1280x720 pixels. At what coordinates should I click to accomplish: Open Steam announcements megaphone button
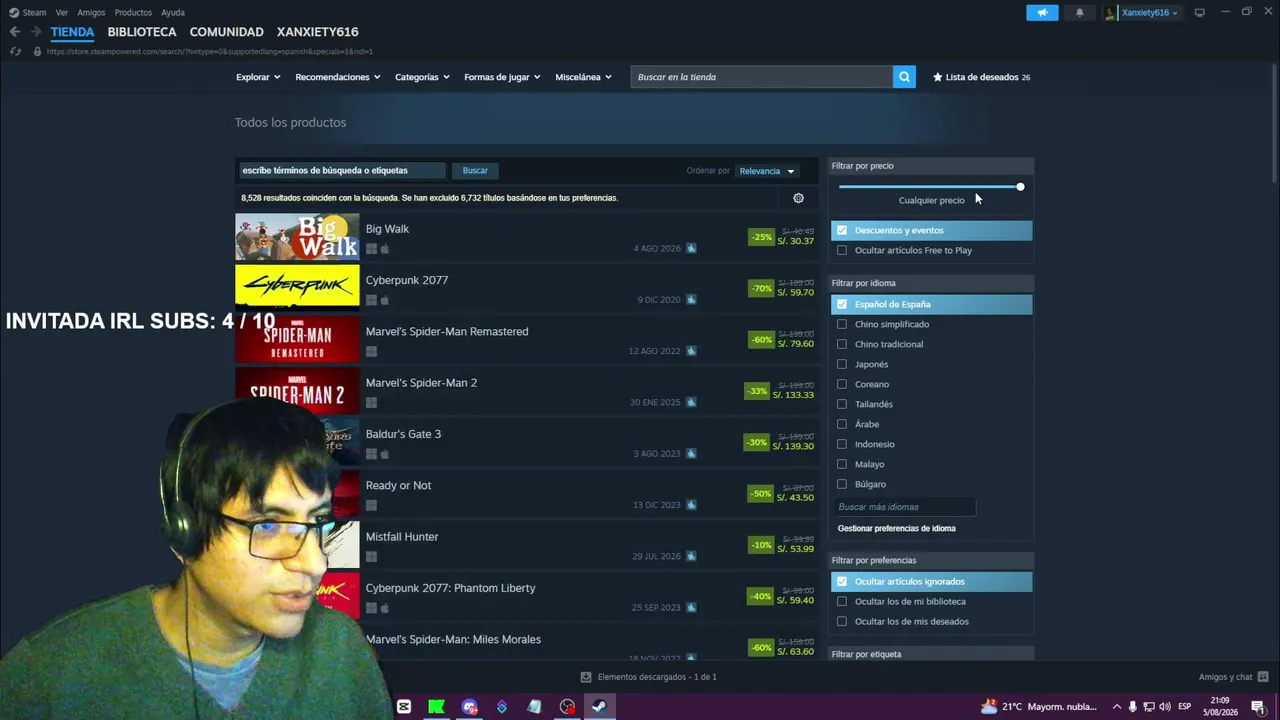(1042, 12)
